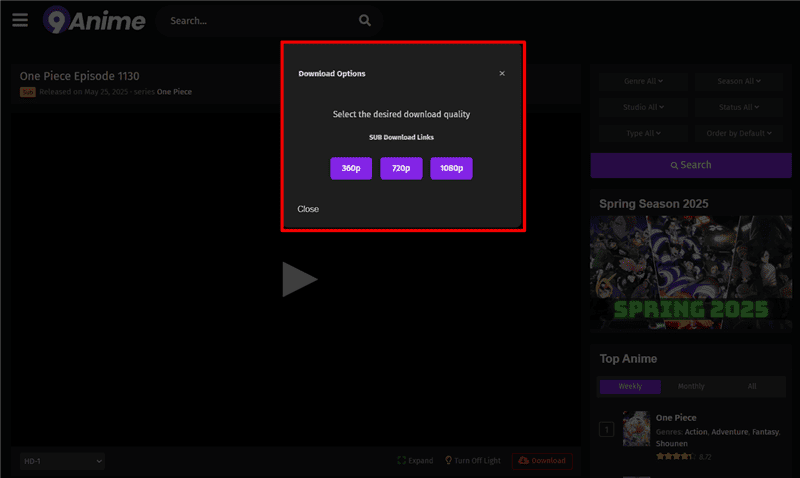
Task: Open the hamburger menu icon
Action: click(x=20, y=20)
